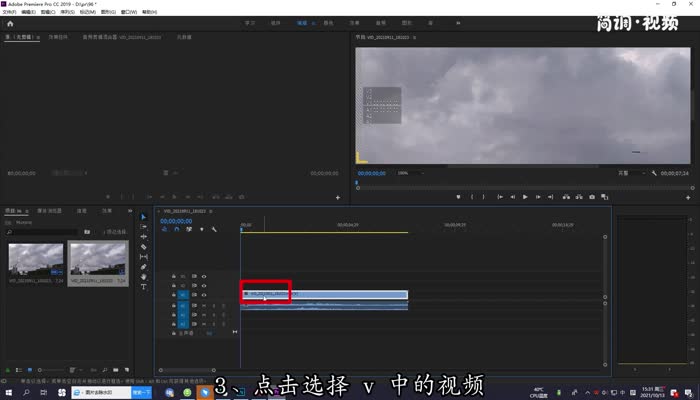Toggle the lock on the top video track

point(173,275)
